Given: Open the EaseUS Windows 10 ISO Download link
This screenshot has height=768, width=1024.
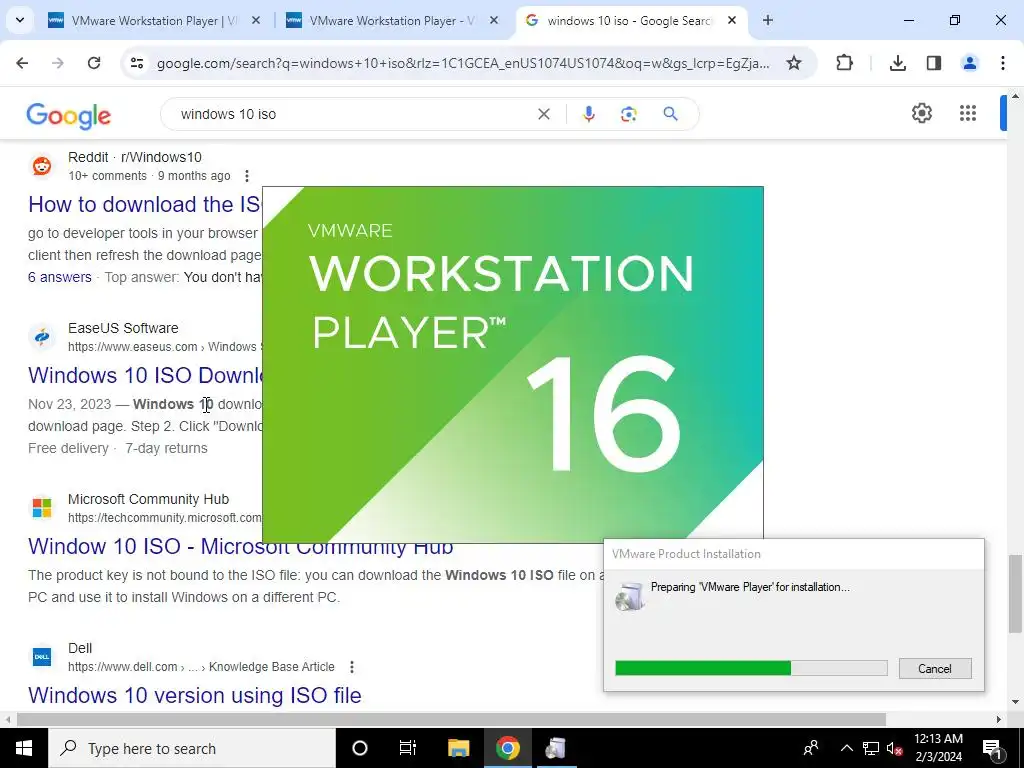Looking at the screenshot, I should tap(145, 376).
